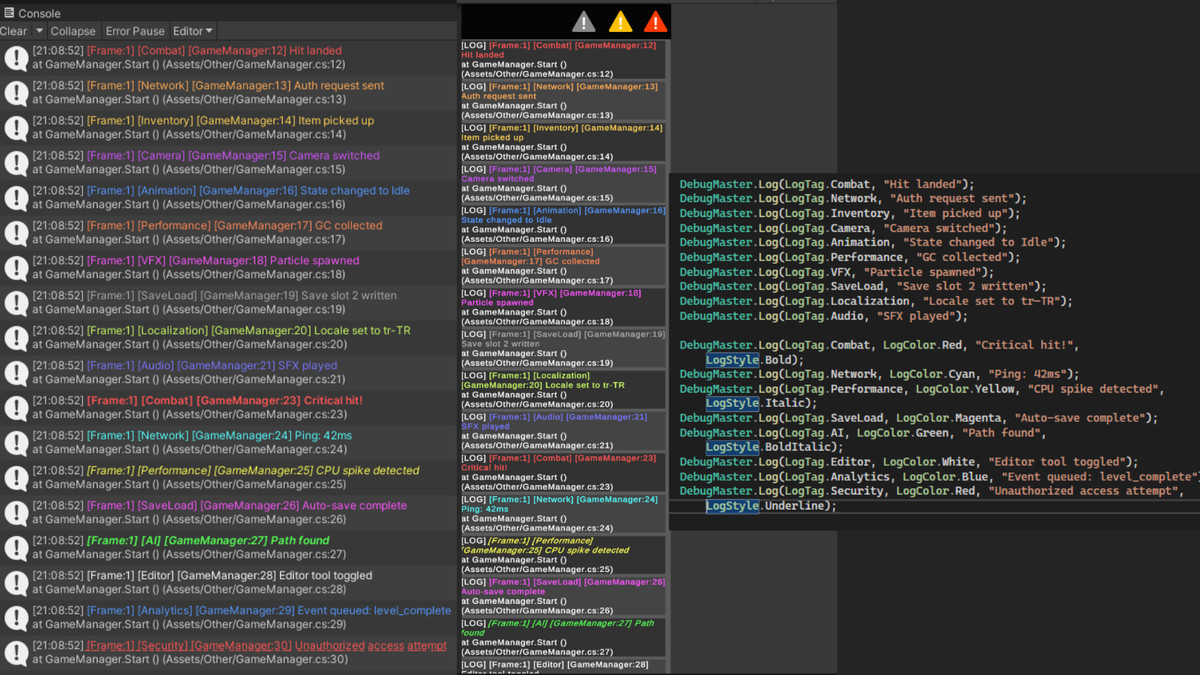Click the yellow warnings filter triangle

coord(621,20)
